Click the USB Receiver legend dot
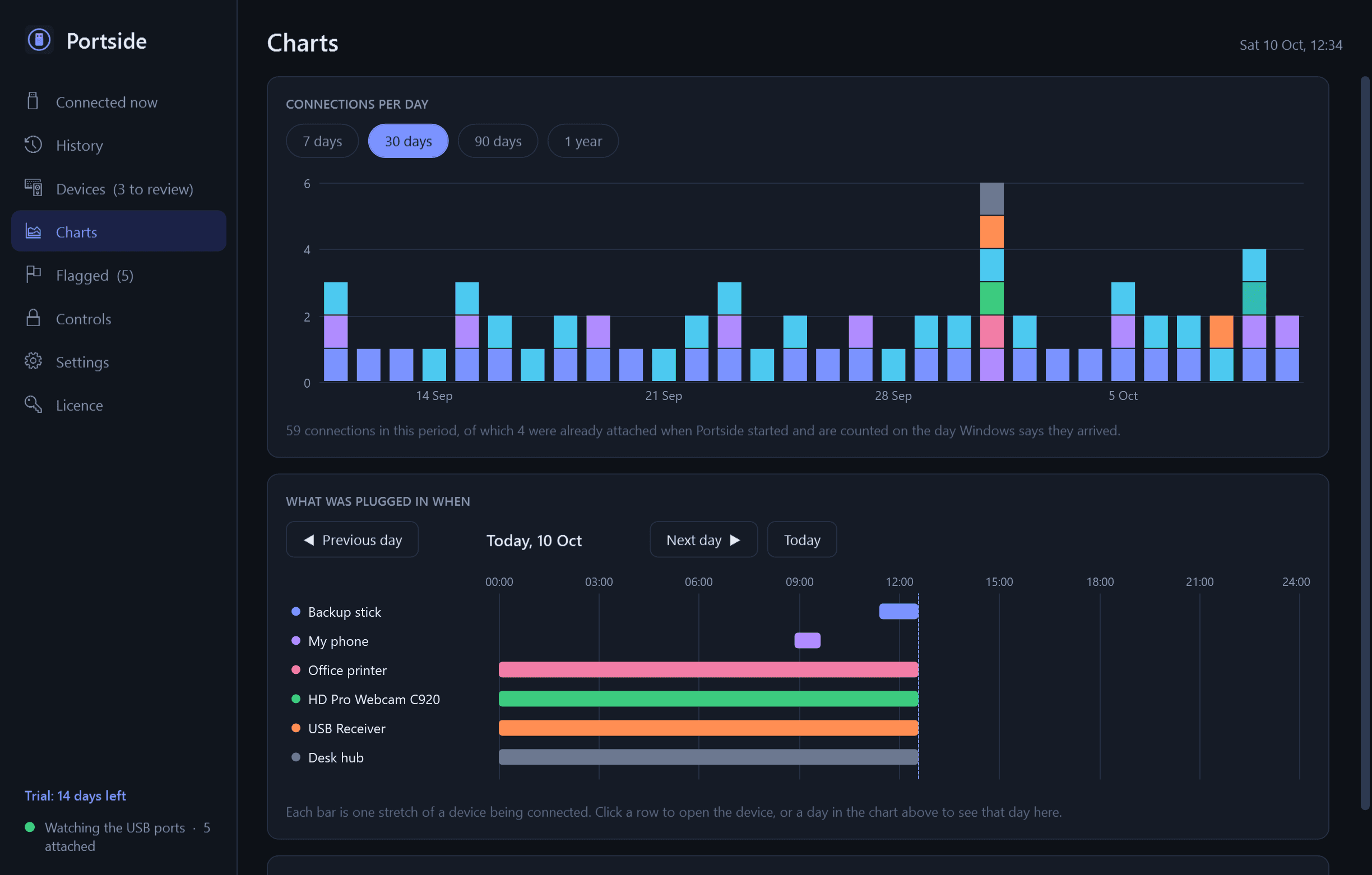Viewport: 1372px width, 875px height. (x=296, y=728)
